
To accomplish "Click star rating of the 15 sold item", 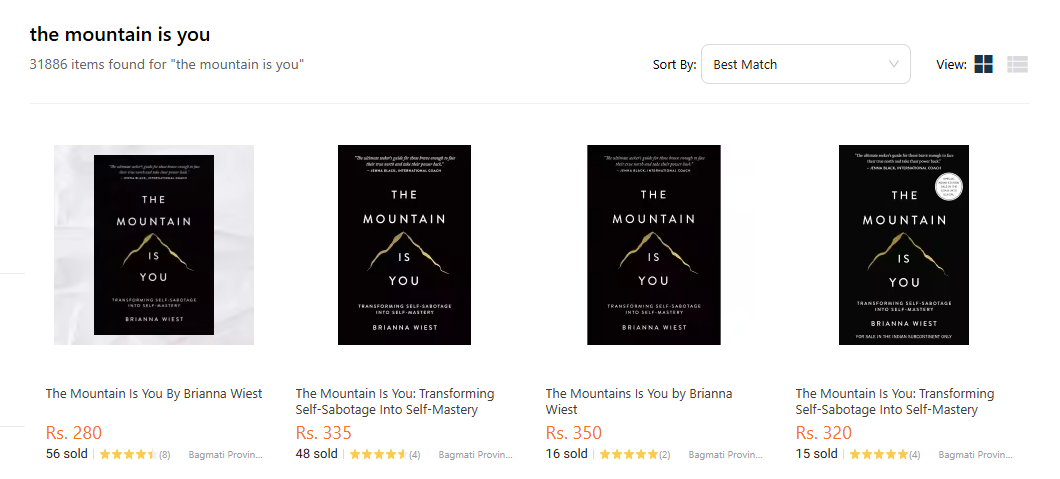I will click(x=876, y=454).
